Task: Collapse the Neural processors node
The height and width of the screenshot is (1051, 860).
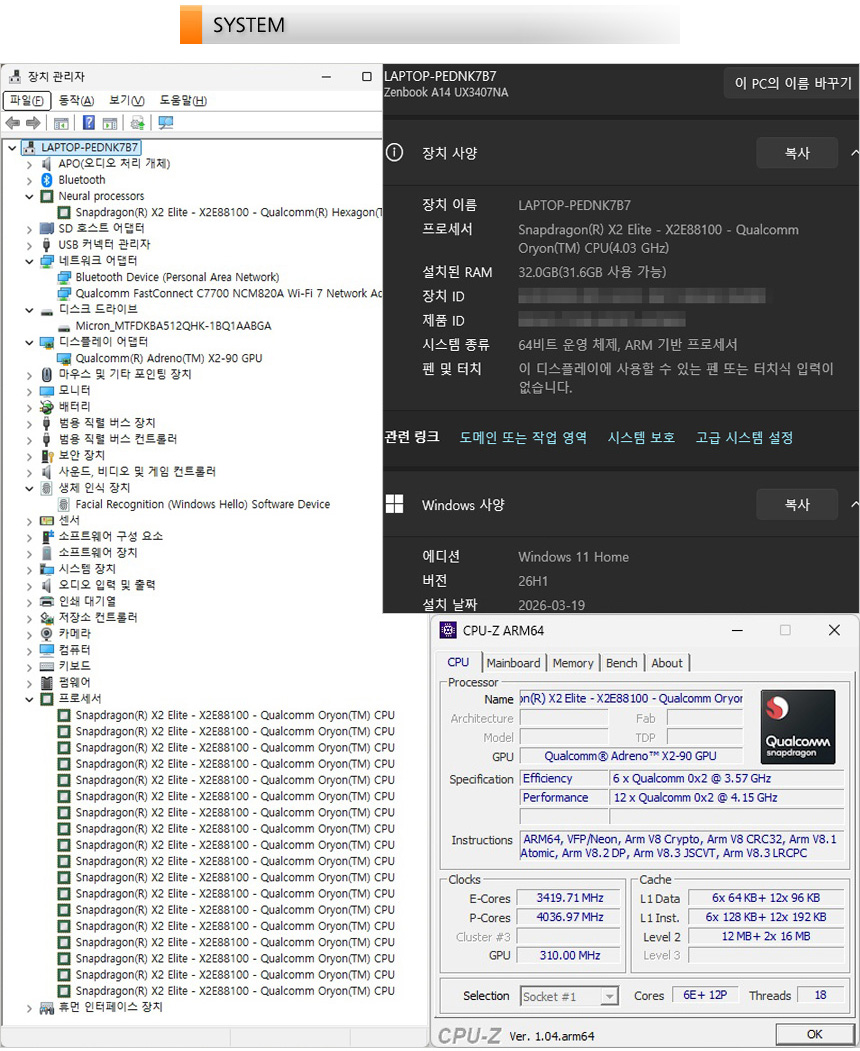Action: point(30,197)
